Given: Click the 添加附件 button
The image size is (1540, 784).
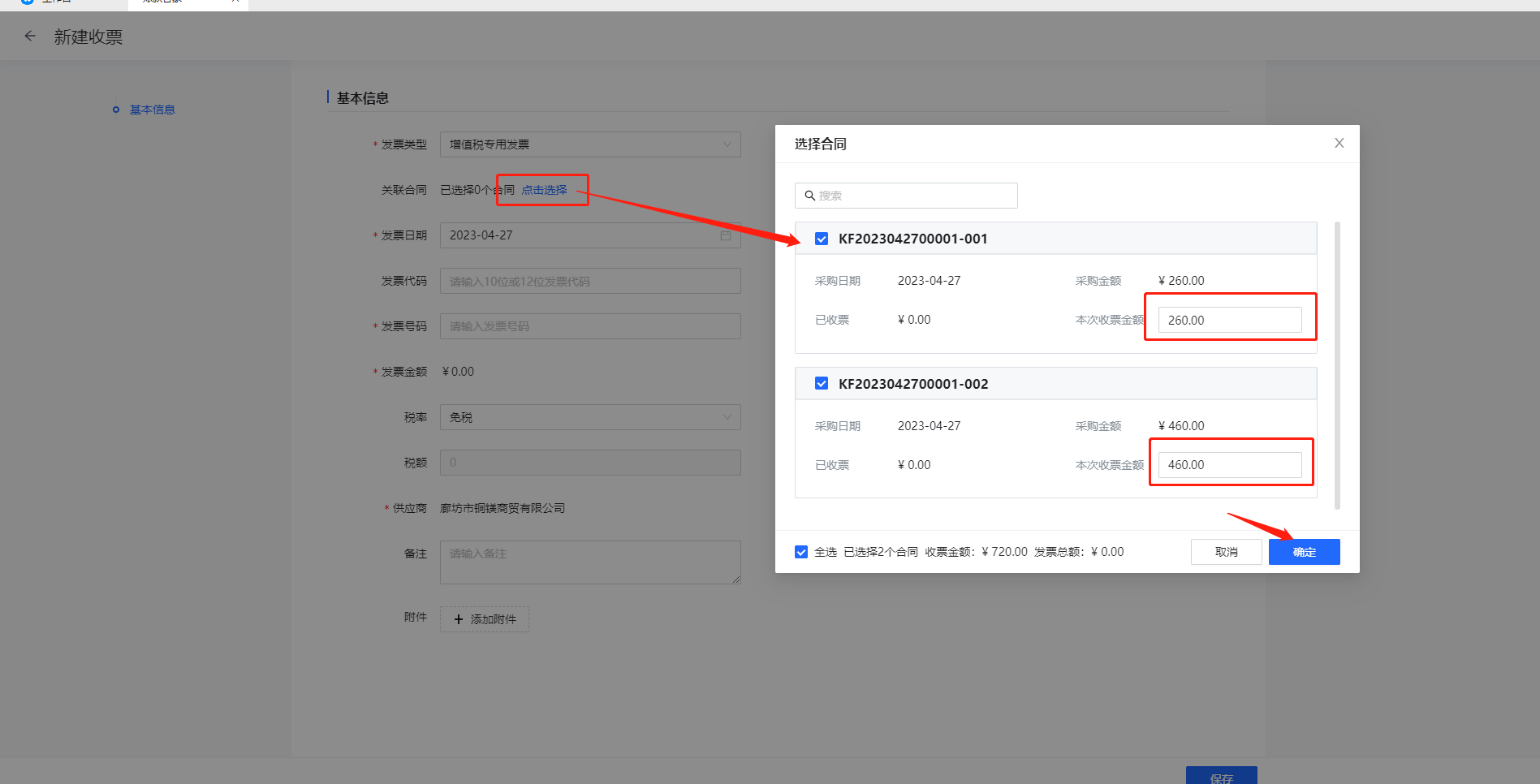Looking at the screenshot, I should pos(485,619).
